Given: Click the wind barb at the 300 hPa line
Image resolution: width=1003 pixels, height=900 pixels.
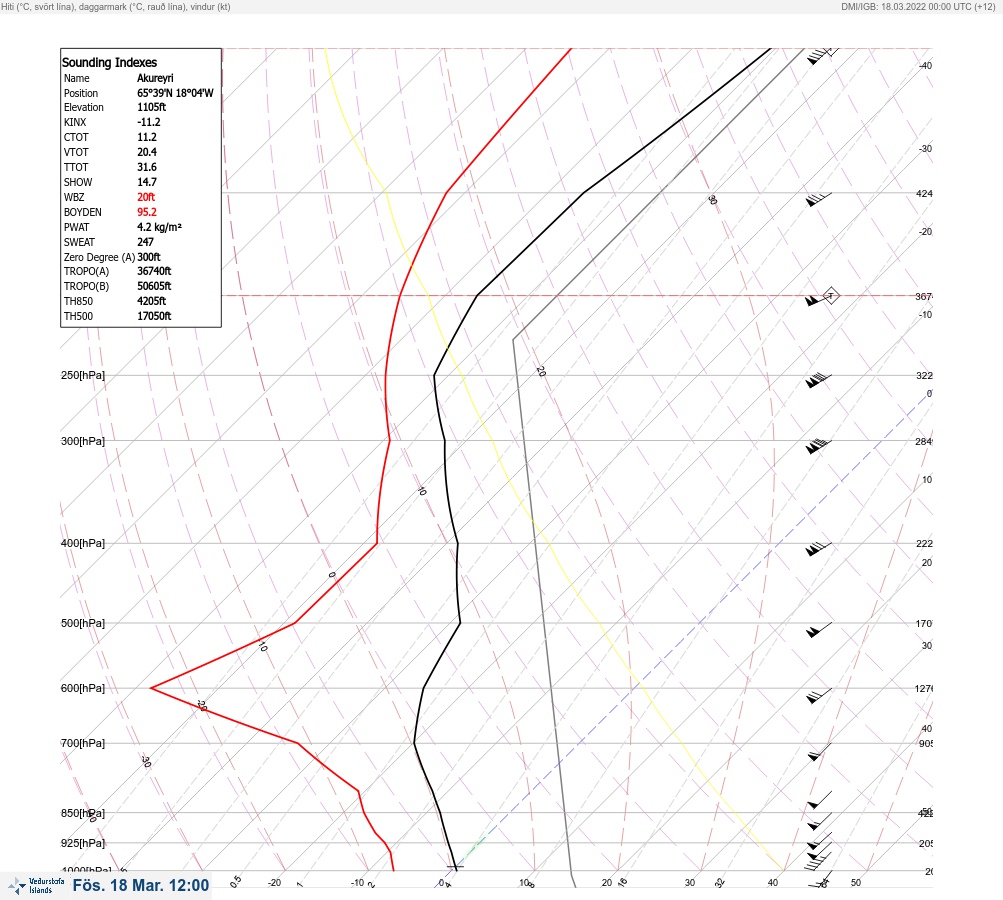Looking at the screenshot, I should [818, 446].
